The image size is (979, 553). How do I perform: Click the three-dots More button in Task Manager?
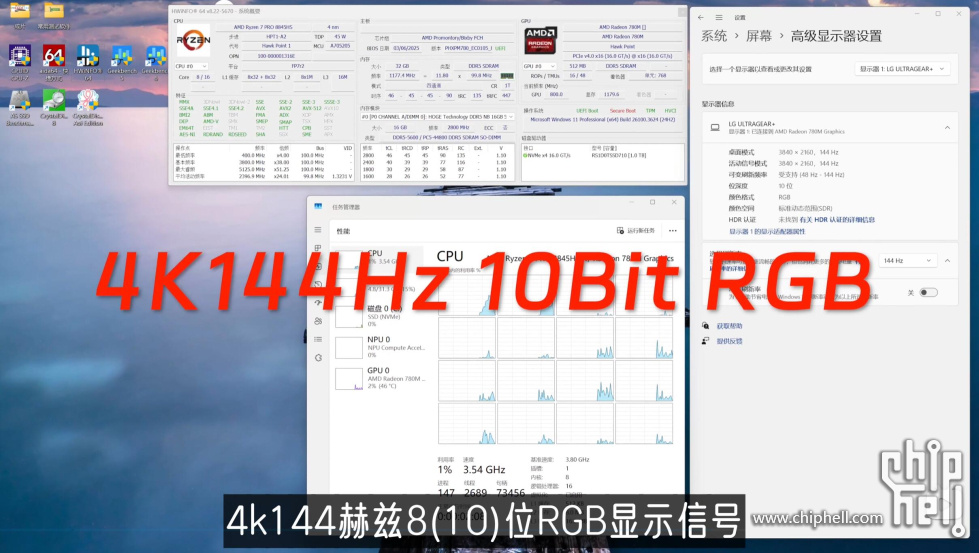672,231
